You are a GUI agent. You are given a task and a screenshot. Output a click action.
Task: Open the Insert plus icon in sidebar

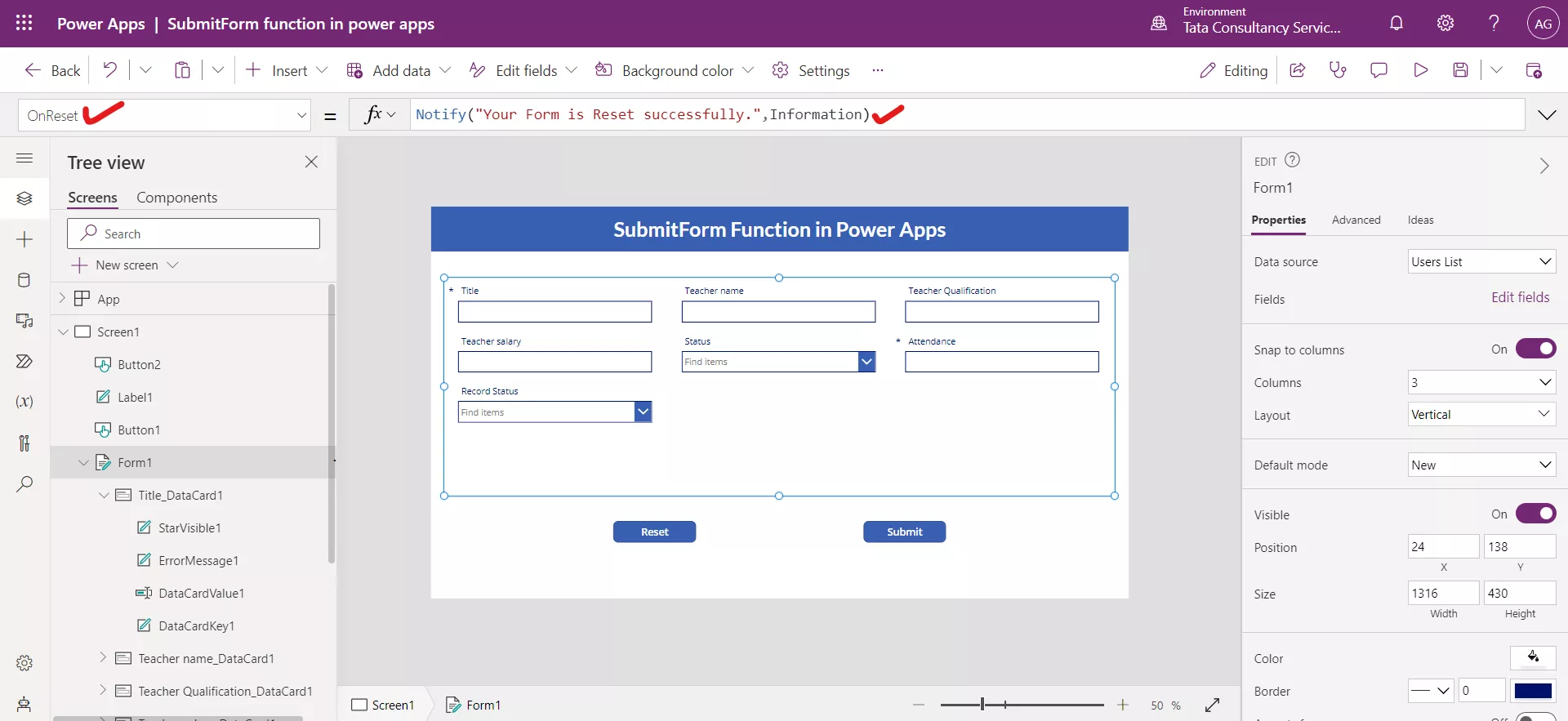tap(24, 239)
